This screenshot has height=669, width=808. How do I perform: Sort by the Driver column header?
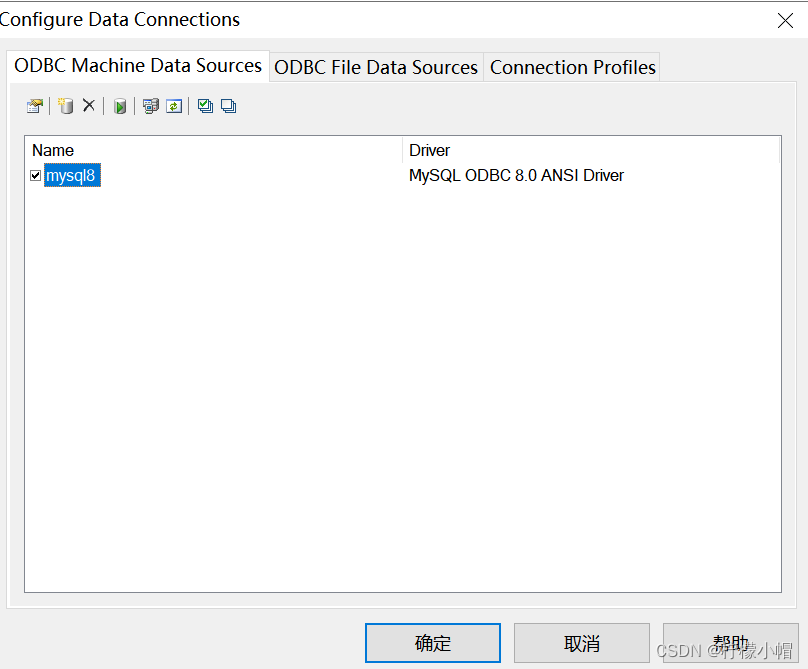tap(591, 150)
